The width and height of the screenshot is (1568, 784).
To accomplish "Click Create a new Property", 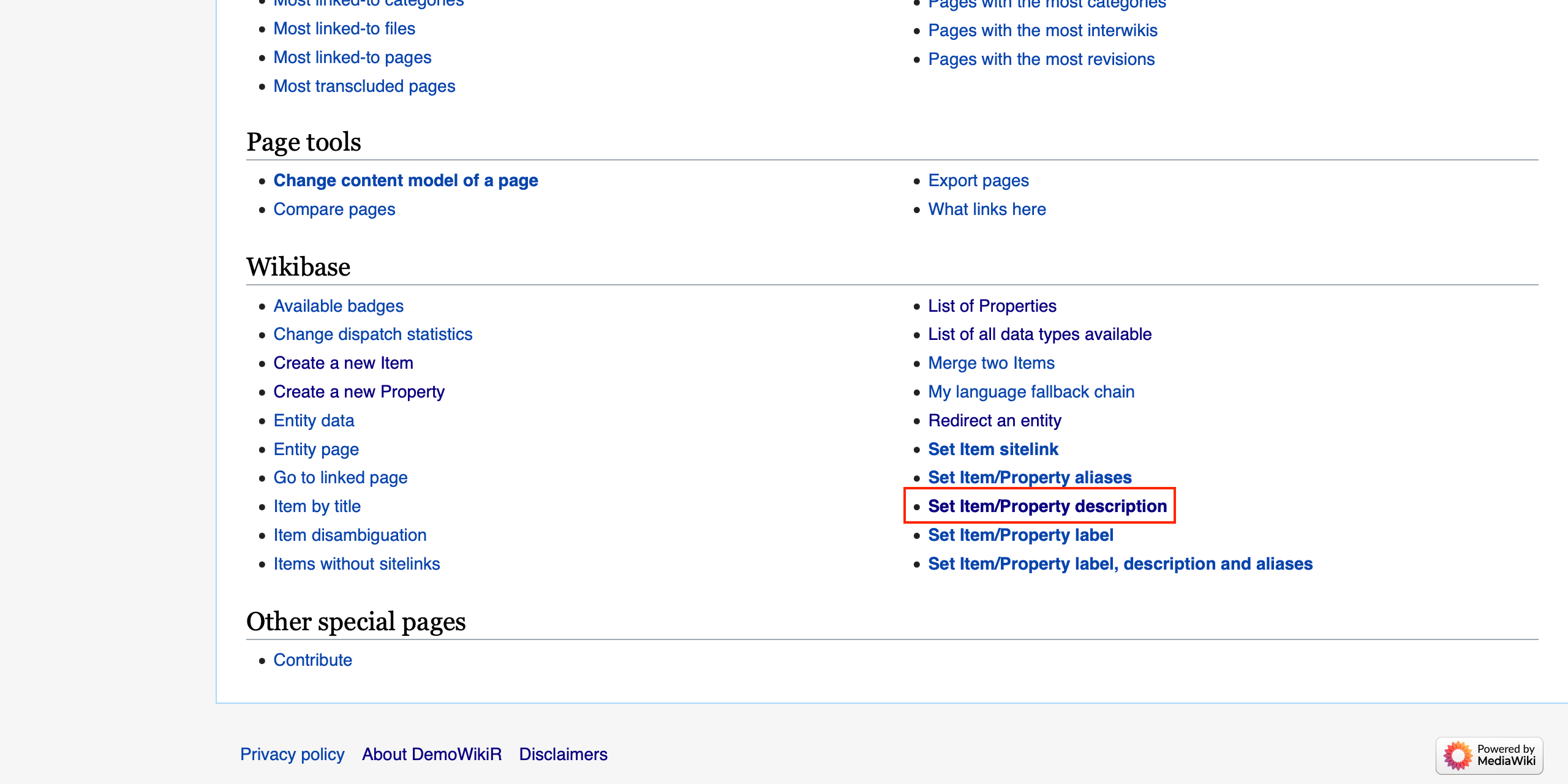I will point(359,392).
